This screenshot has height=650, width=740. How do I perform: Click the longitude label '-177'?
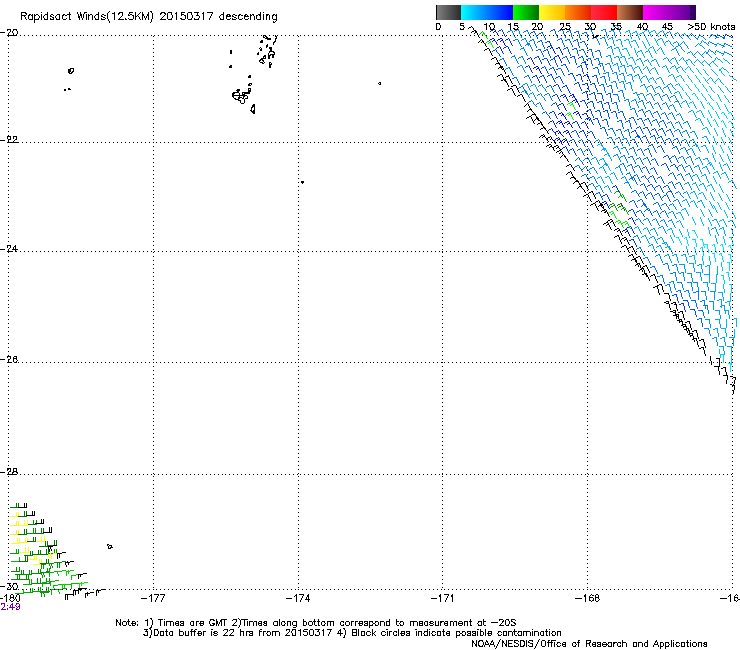[153, 598]
